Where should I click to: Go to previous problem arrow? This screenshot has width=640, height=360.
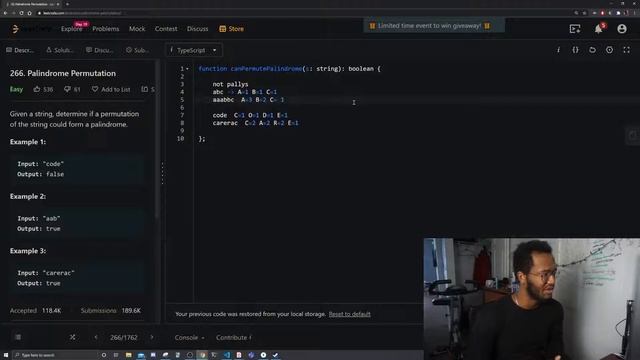pyautogui.click(x=96, y=337)
